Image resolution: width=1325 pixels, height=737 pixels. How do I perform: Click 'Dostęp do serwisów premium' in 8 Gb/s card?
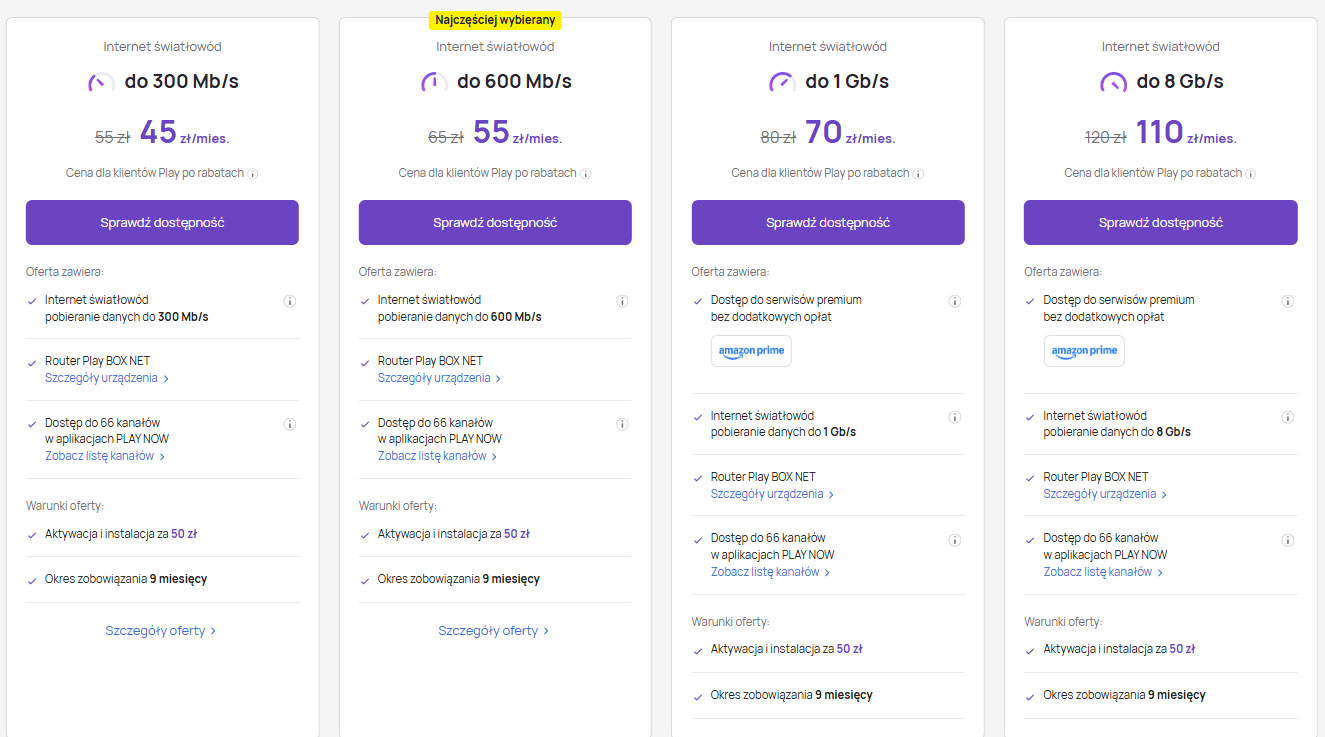pos(1119,300)
